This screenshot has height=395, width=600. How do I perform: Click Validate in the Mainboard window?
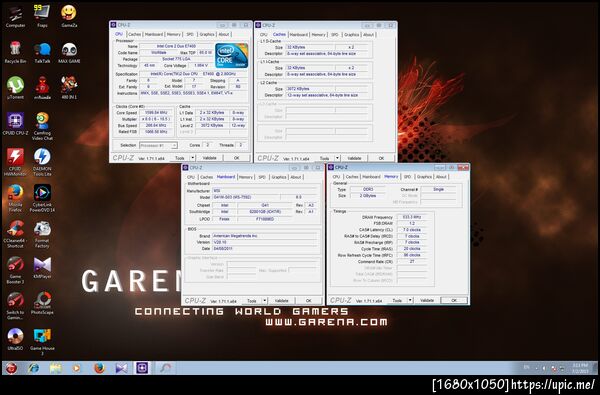click(x=282, y=301)
